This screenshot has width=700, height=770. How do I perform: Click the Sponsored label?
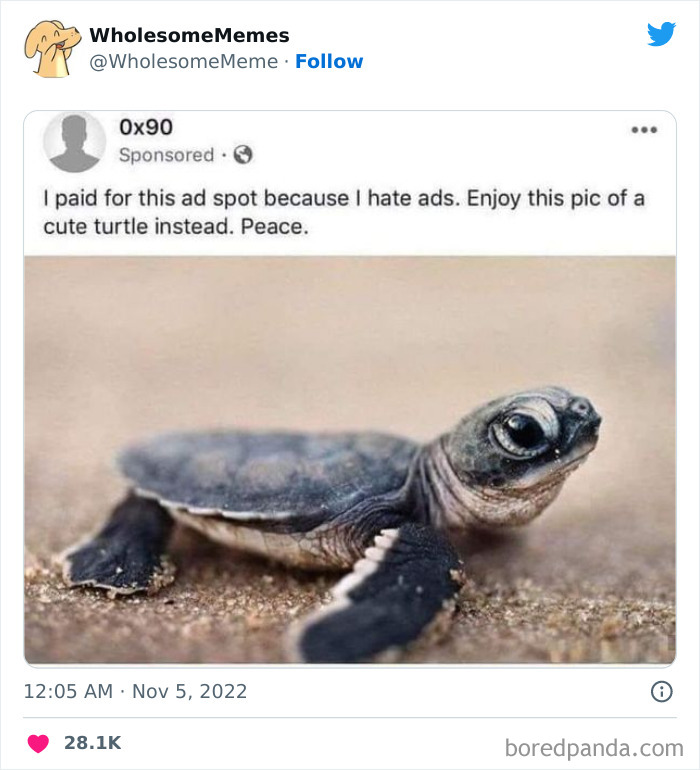click(166, 155)
